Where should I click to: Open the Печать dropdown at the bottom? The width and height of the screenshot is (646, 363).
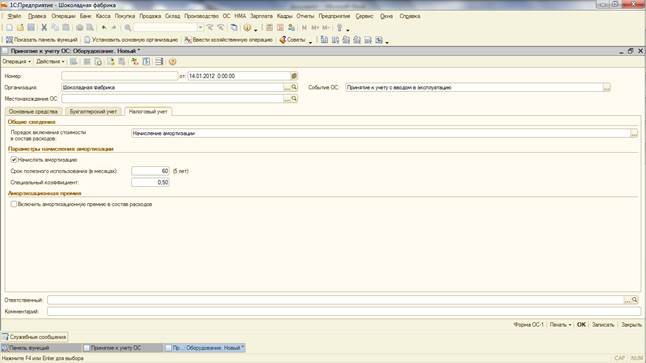click(x=560, y=325)
